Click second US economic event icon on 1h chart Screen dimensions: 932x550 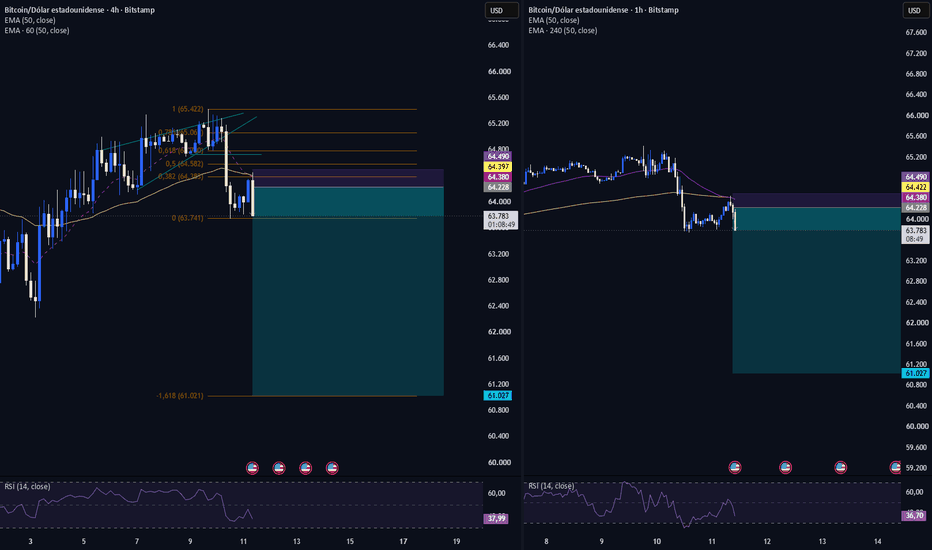click(x=785, y=467)
